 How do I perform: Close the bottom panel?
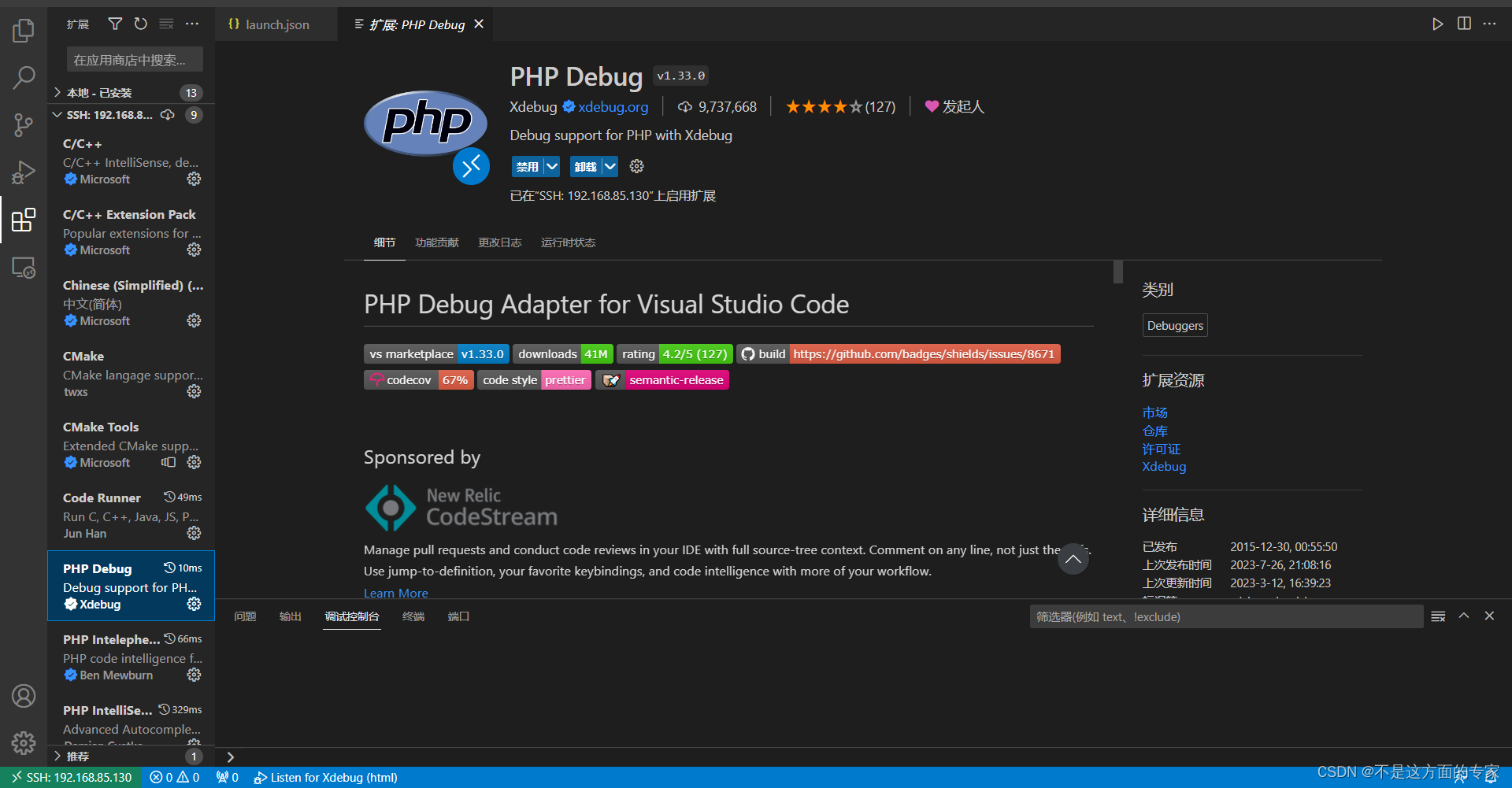click(1489, 616)
